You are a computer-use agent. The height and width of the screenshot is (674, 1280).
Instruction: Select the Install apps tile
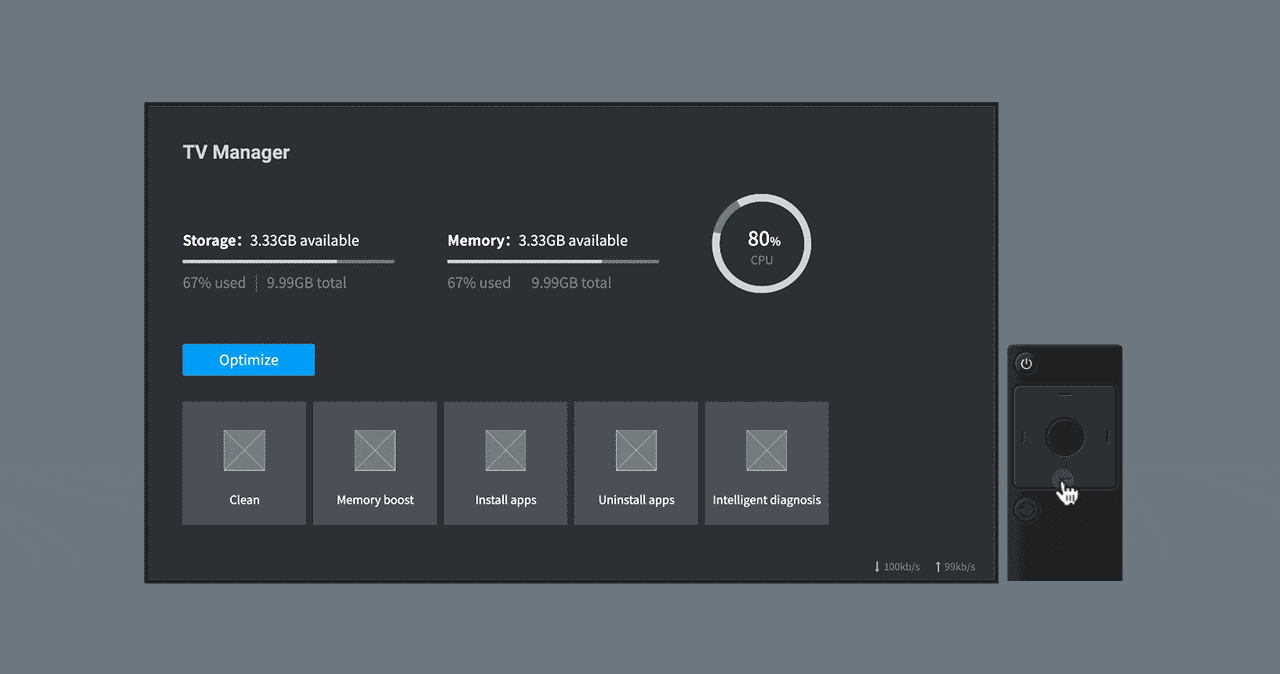tap(506, 463)
